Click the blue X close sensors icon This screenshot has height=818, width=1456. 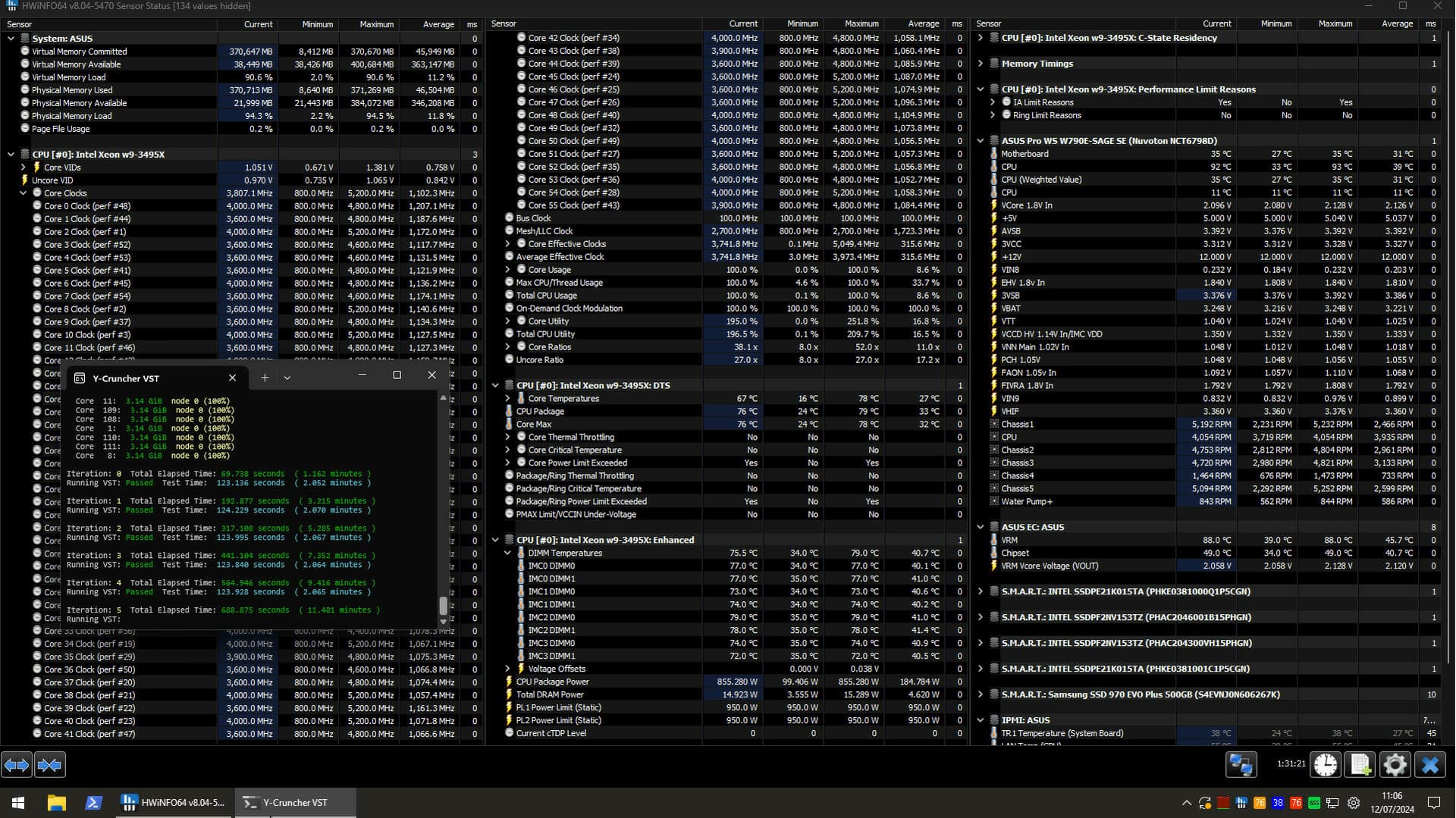click(1430, 765)
